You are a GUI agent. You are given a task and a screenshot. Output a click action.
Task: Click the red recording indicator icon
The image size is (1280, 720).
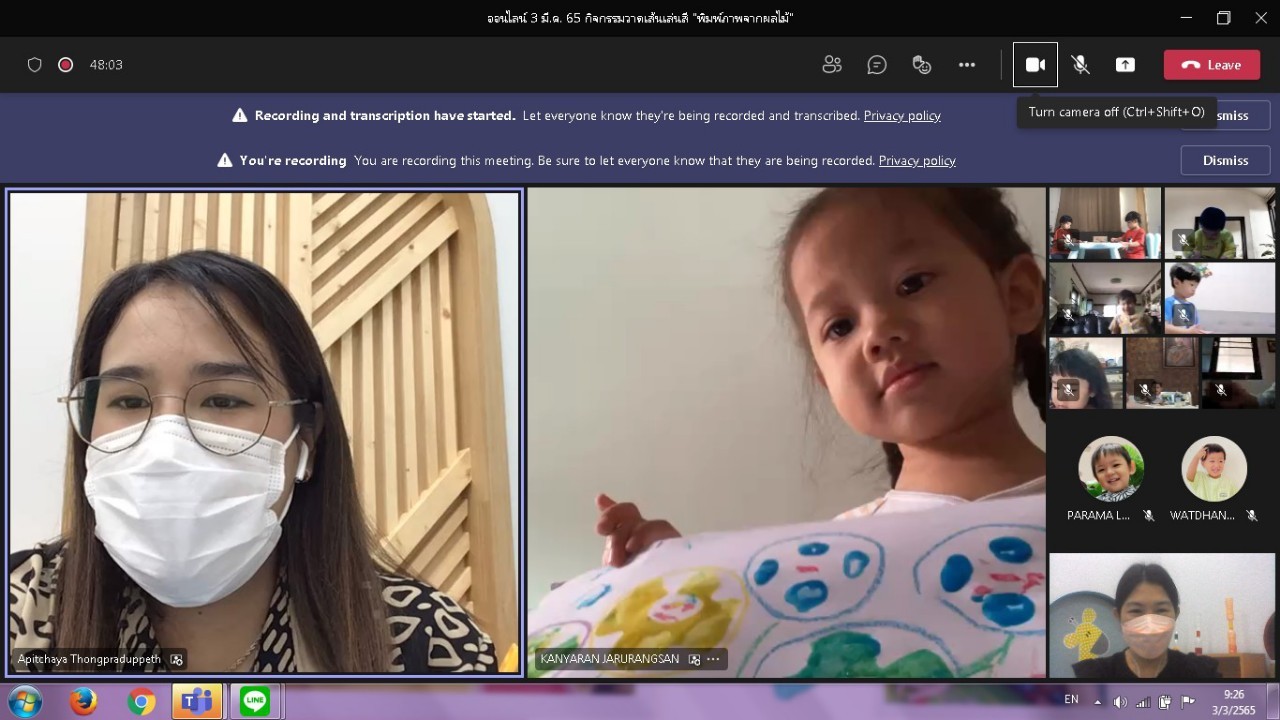[x=66, y=65]
